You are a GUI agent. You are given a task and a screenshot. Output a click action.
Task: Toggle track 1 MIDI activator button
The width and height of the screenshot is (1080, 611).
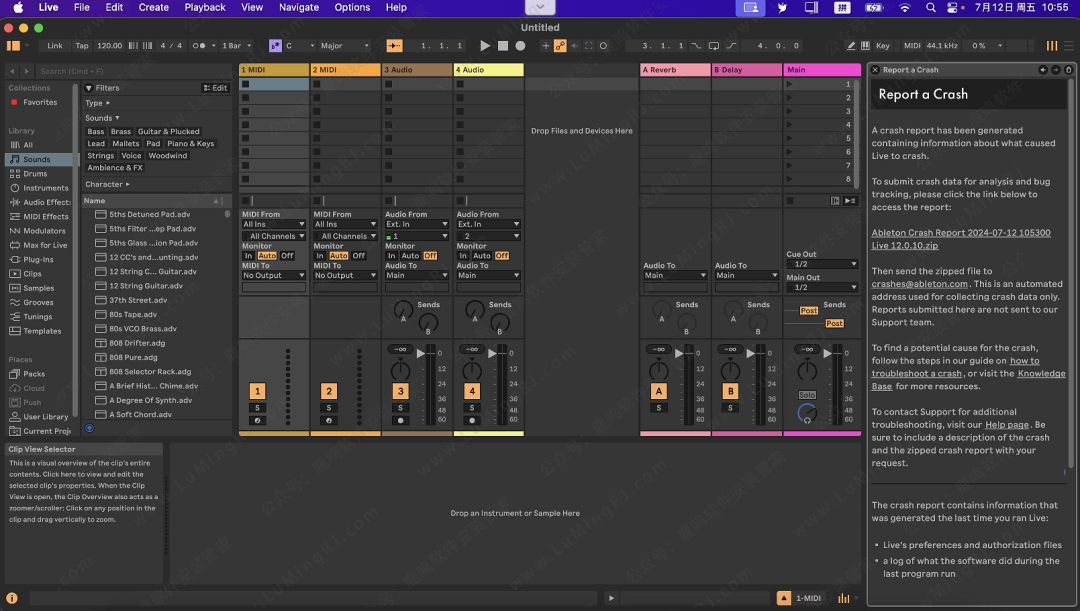point(258,391)
